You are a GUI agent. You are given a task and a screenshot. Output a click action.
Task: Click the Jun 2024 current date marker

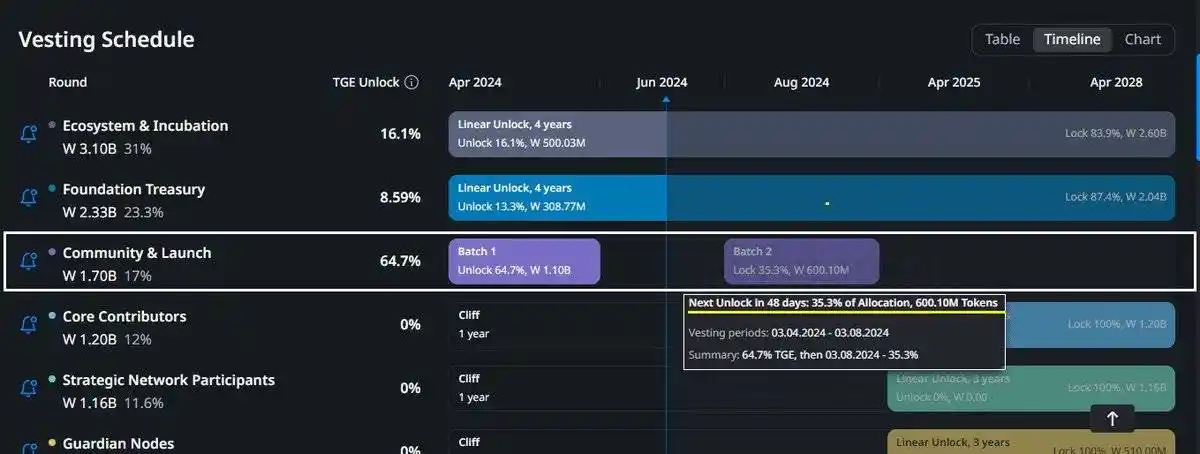666,98
